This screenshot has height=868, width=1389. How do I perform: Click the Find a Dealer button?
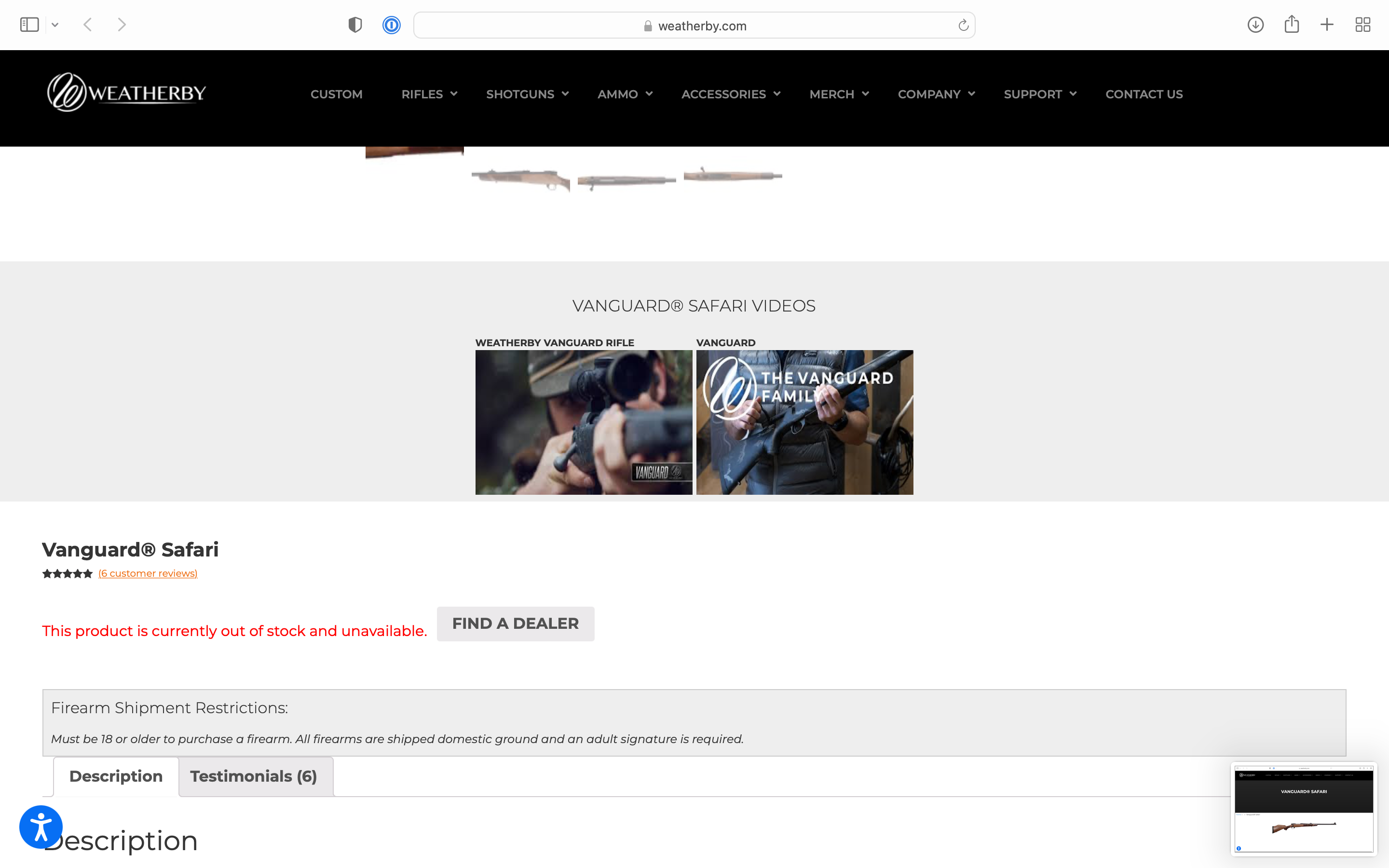tap(516, 624)
